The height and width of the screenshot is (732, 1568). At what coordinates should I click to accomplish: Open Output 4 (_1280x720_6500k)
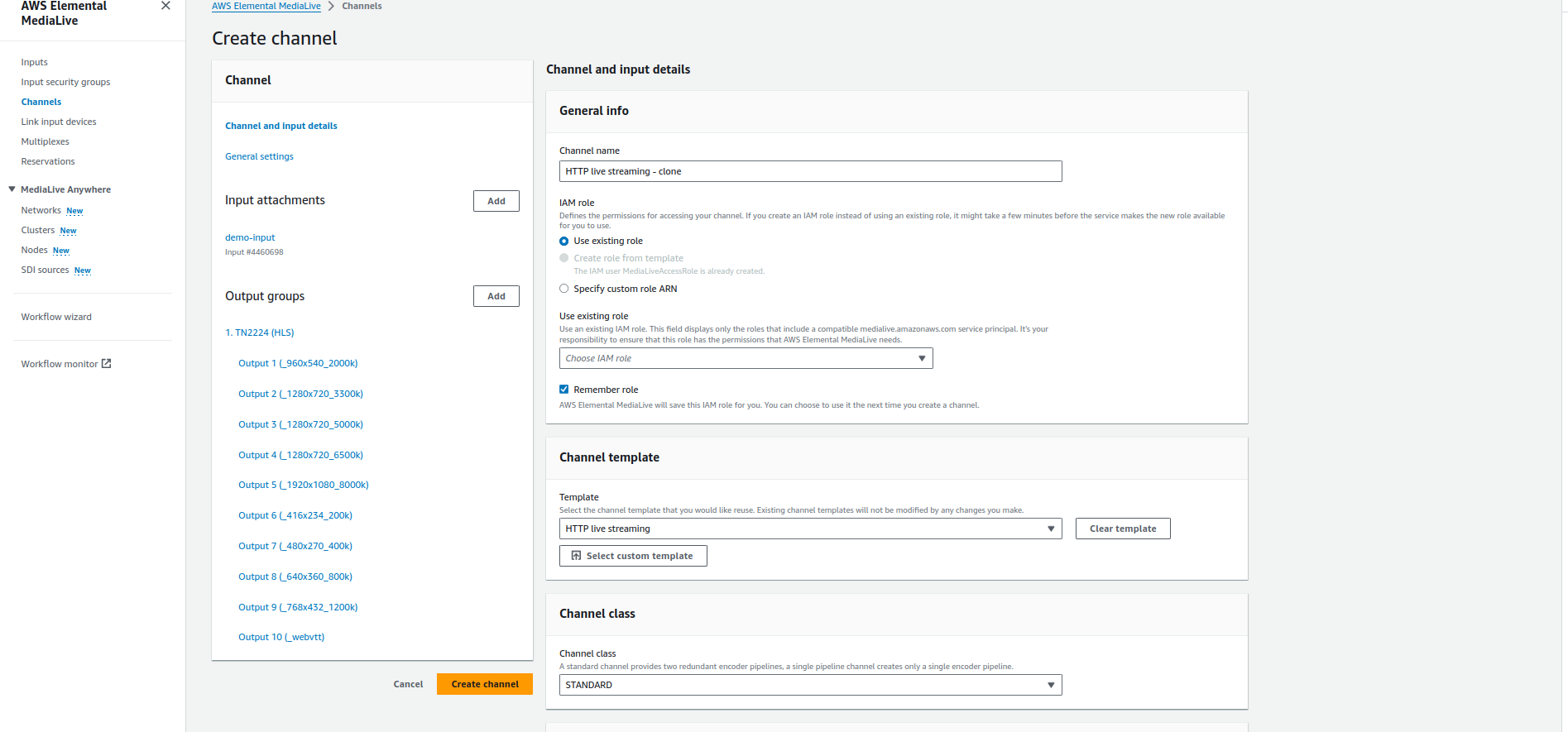(x=301, y=455)
